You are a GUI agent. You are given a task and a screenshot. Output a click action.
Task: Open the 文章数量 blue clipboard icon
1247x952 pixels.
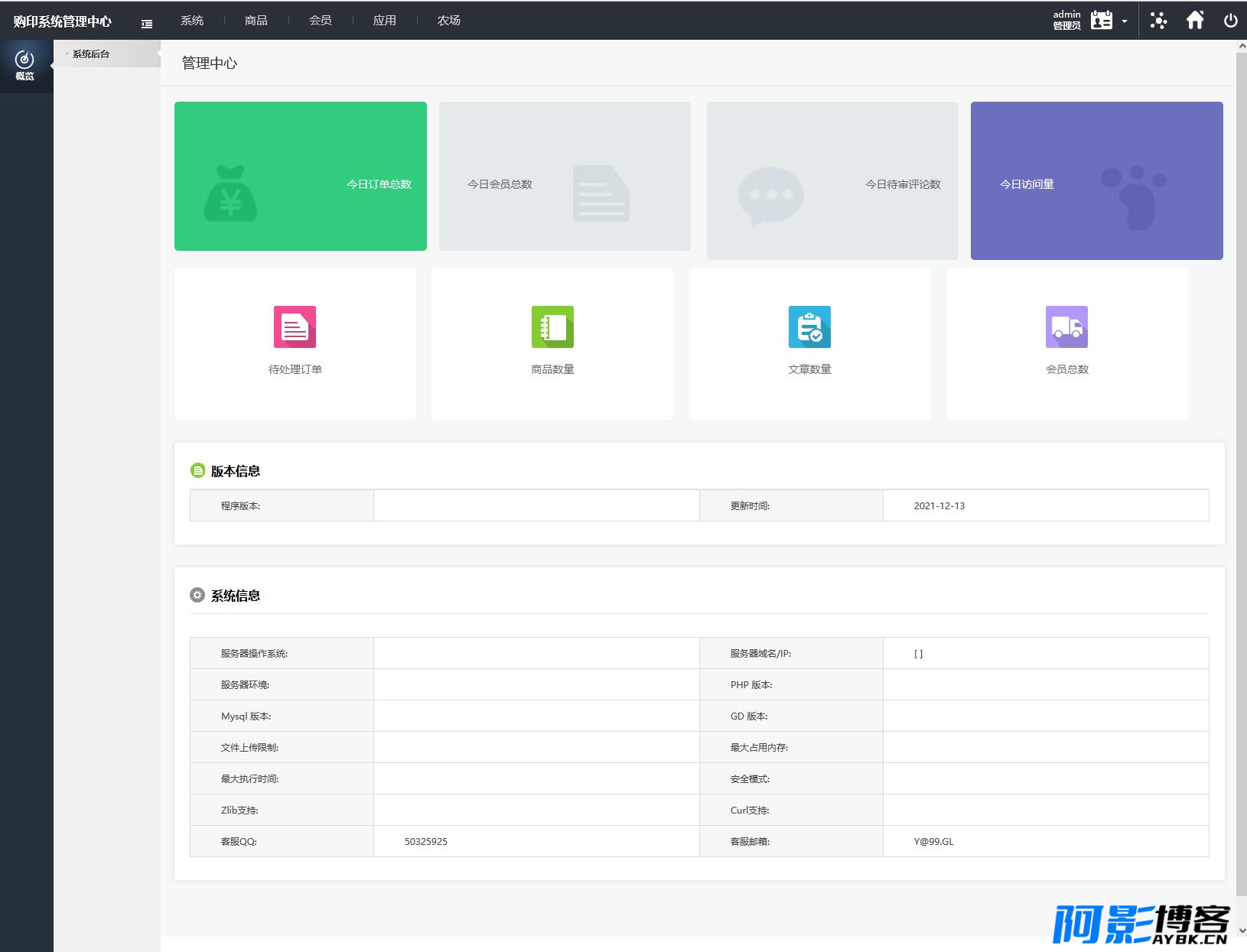pos(809,327)
